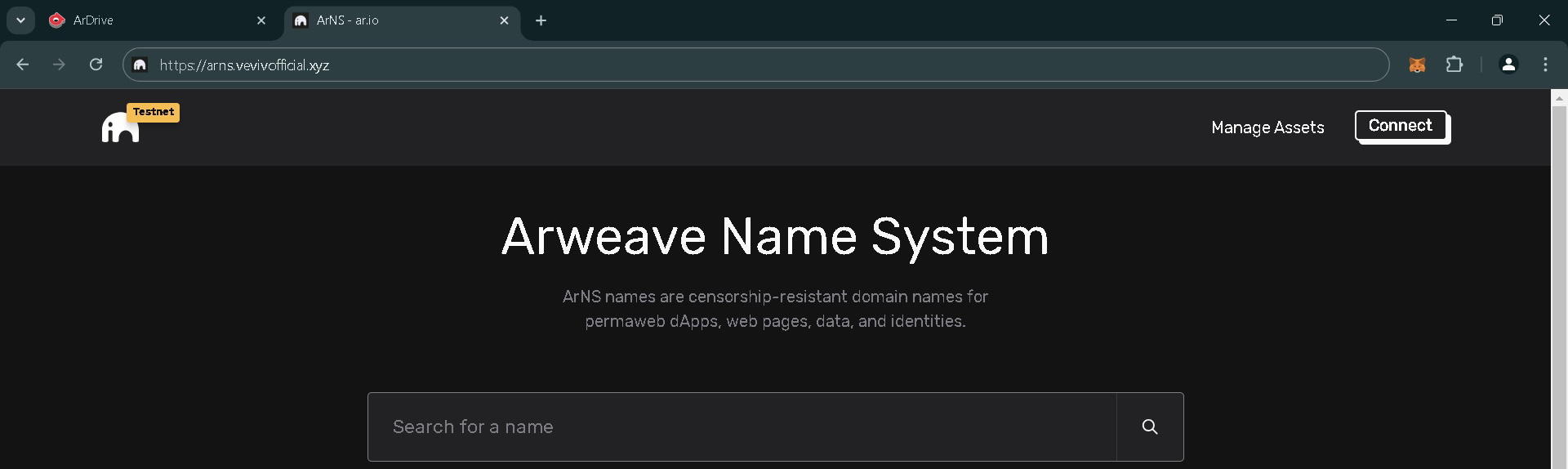1568x469 pixels.
Task: Click the ar.io elephant logo
Action: [120, 127]
